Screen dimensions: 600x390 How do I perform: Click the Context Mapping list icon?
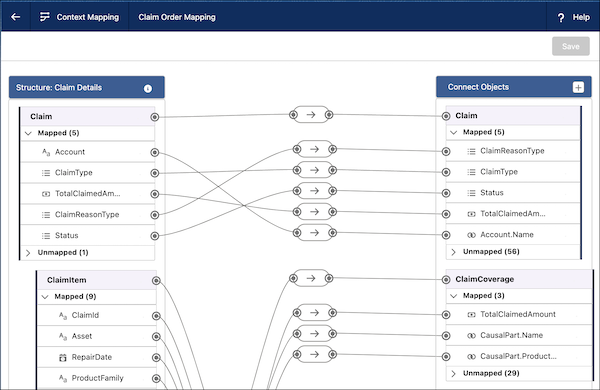pyautogui.click(x=45, y=17)
